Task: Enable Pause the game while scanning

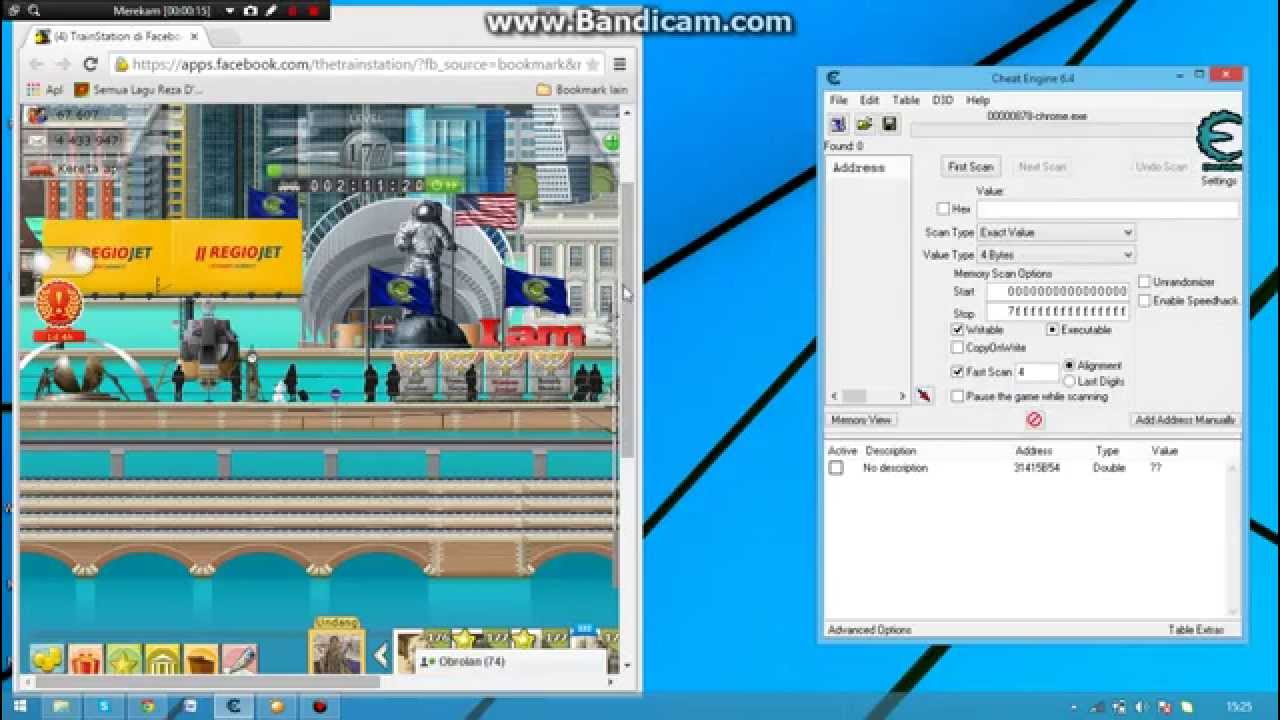Action: point(958,397)
